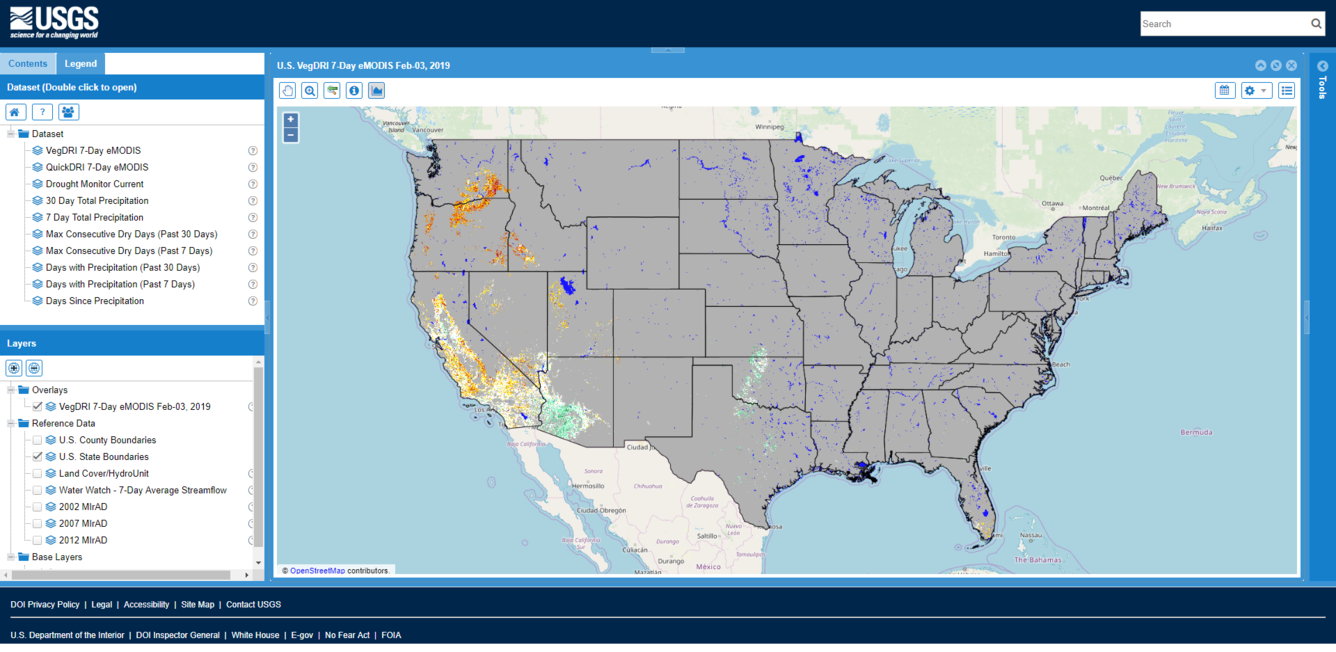Open the settings gear dropdown

click(x=1256, y=90)
